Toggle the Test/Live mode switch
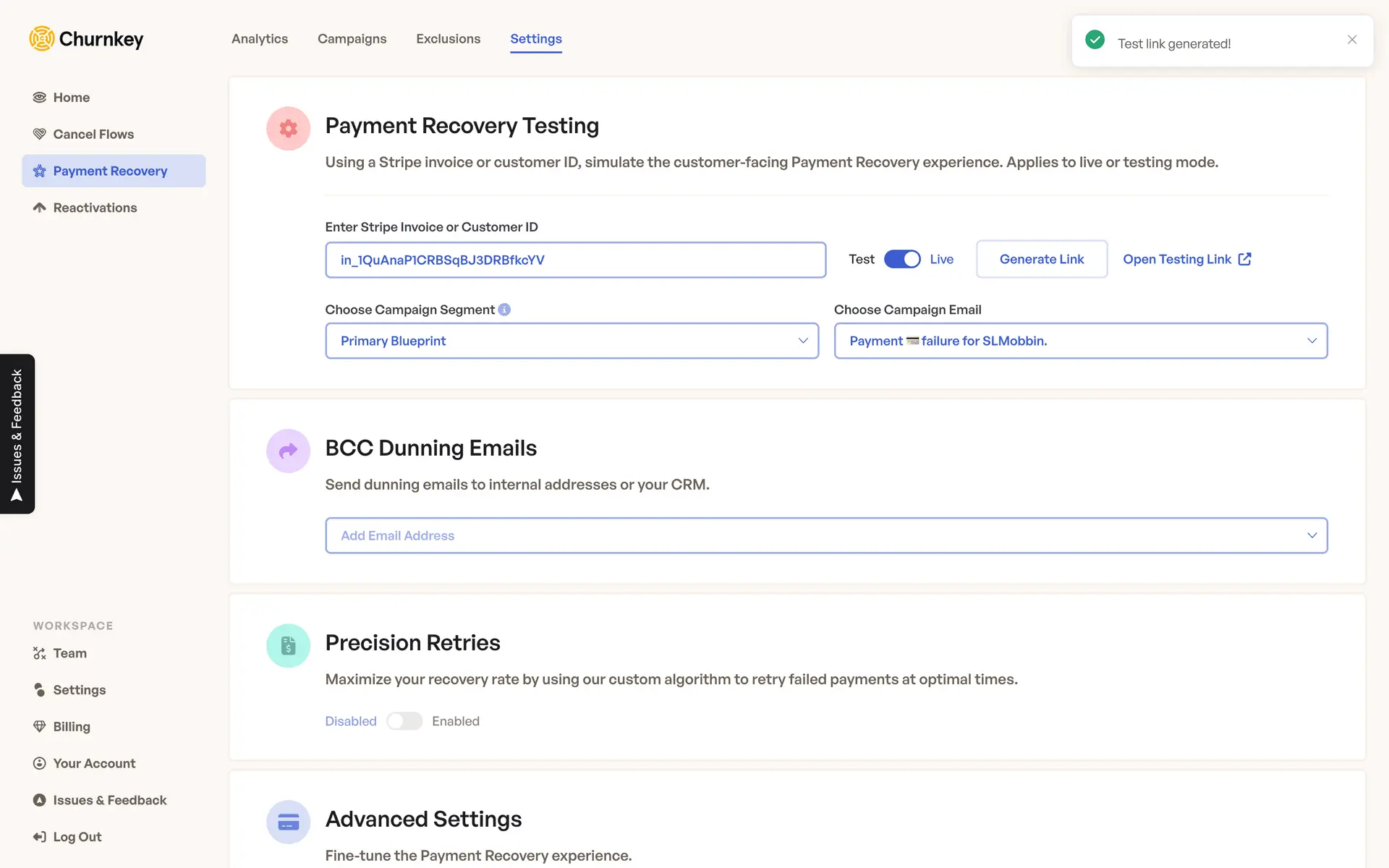This screenshot has width=1389, height=868. pyautogui.click(x=902, y=259)
